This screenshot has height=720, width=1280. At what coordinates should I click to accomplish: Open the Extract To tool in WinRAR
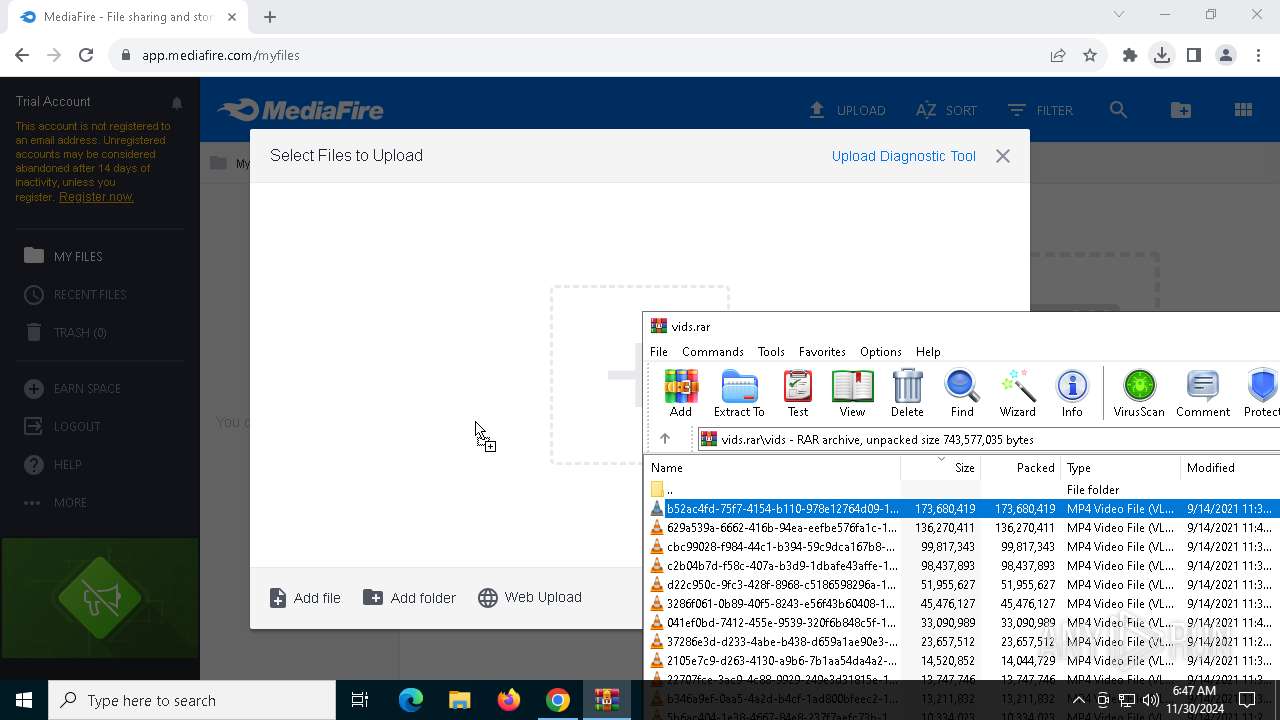click(739, 393)
